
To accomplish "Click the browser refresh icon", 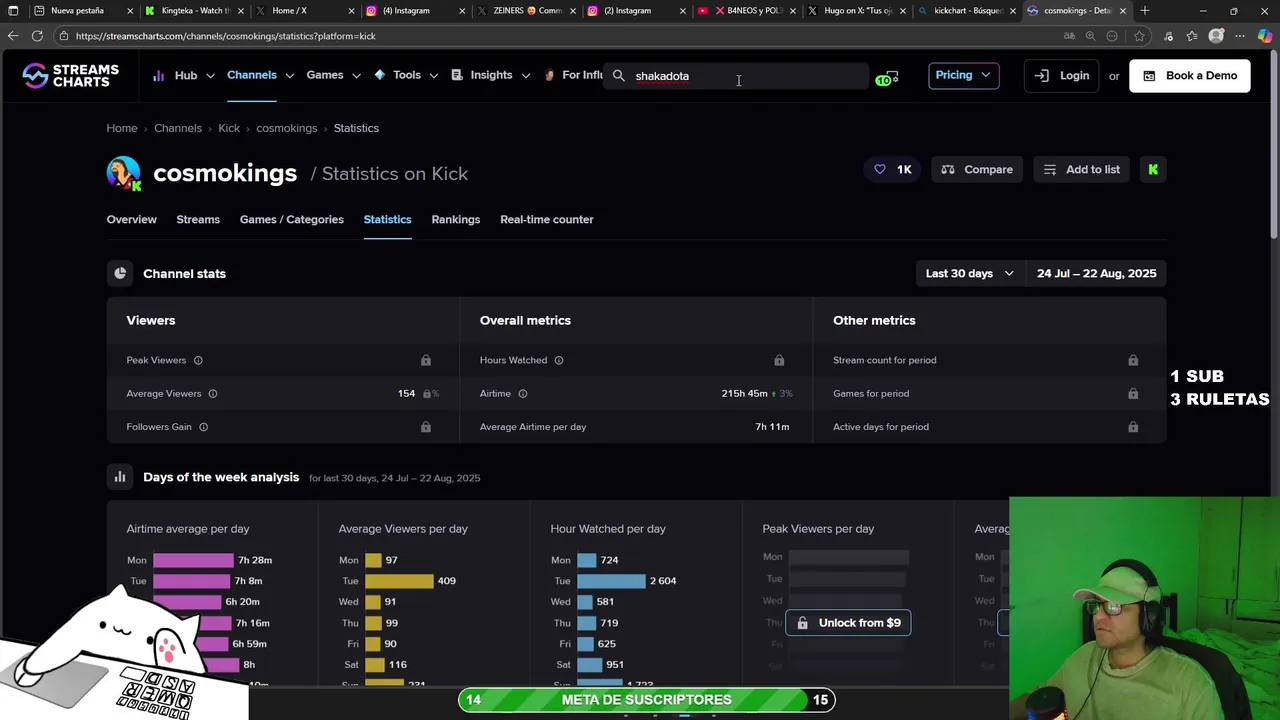I will [37, 36].
